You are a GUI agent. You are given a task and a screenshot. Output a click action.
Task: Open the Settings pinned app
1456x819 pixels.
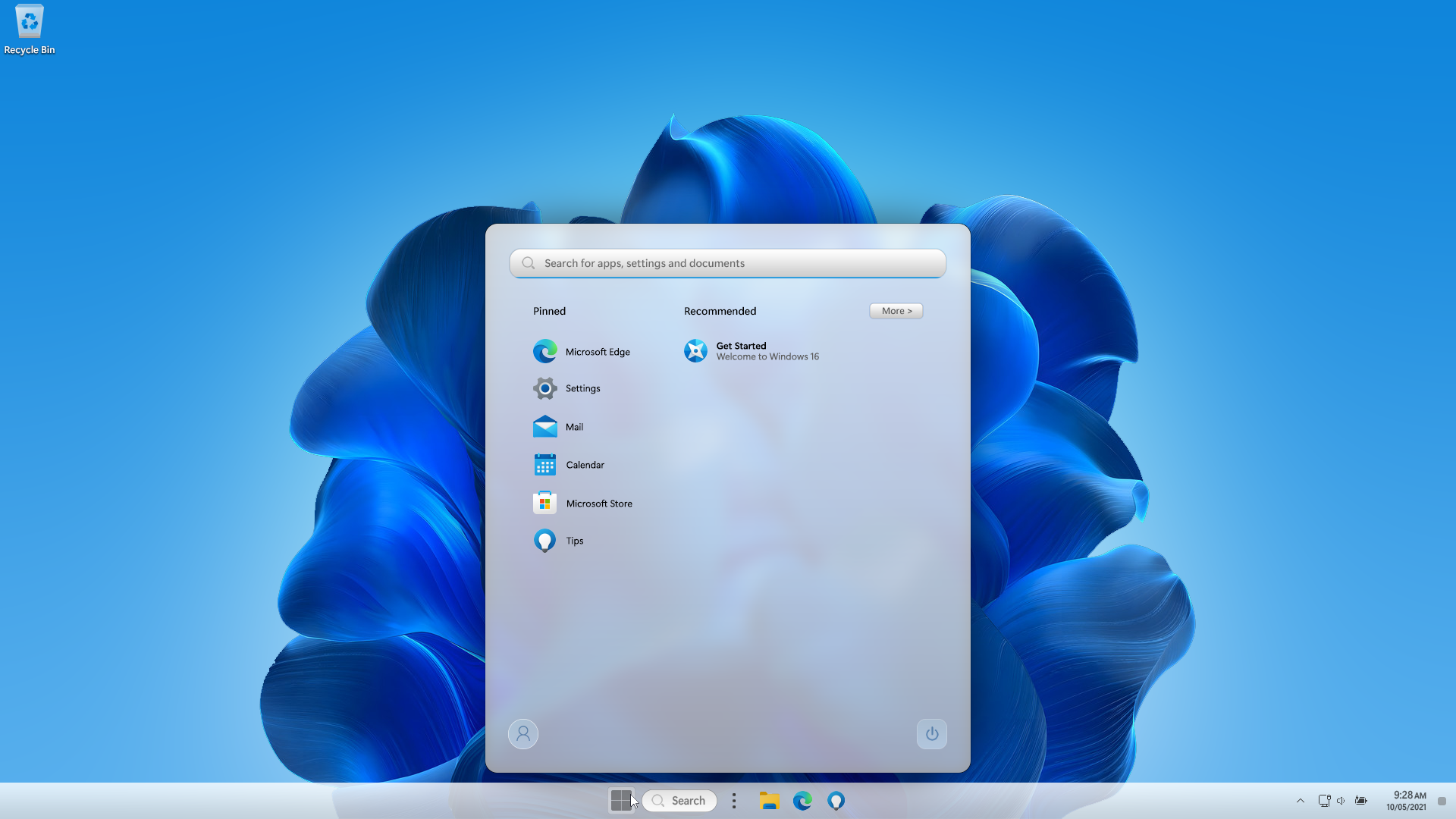click(566, 388)
